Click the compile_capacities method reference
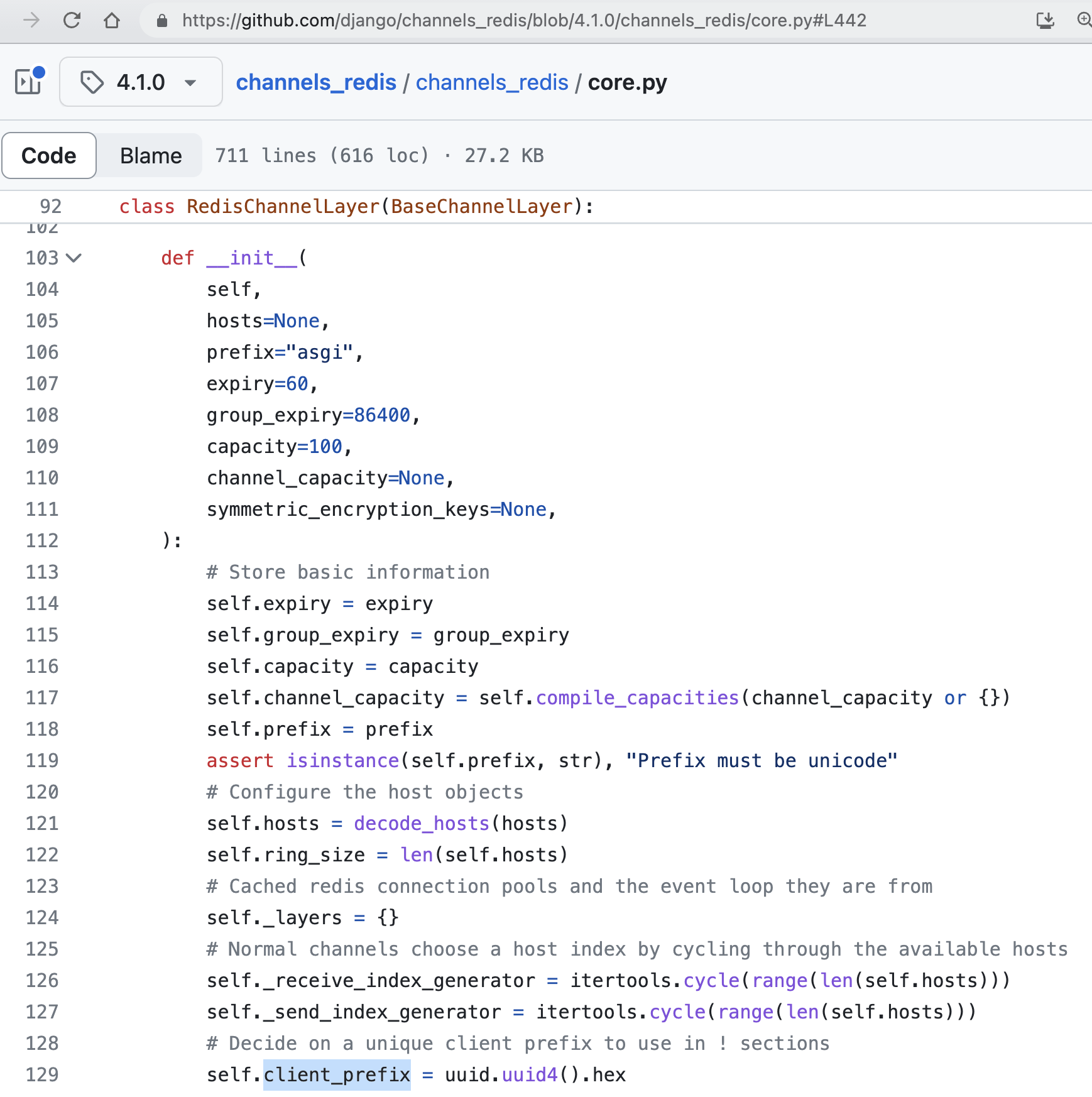1092x1097 pixels. (637, 697)
